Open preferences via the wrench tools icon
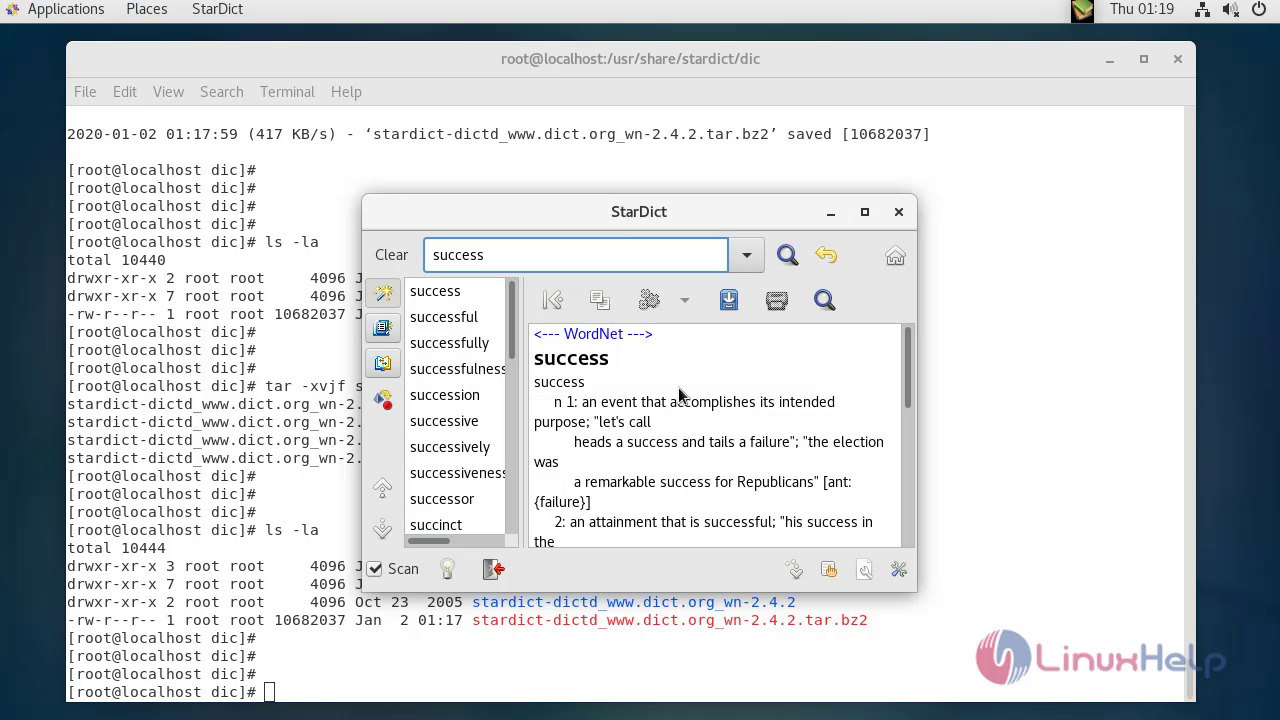 click(x=899, y=569)
